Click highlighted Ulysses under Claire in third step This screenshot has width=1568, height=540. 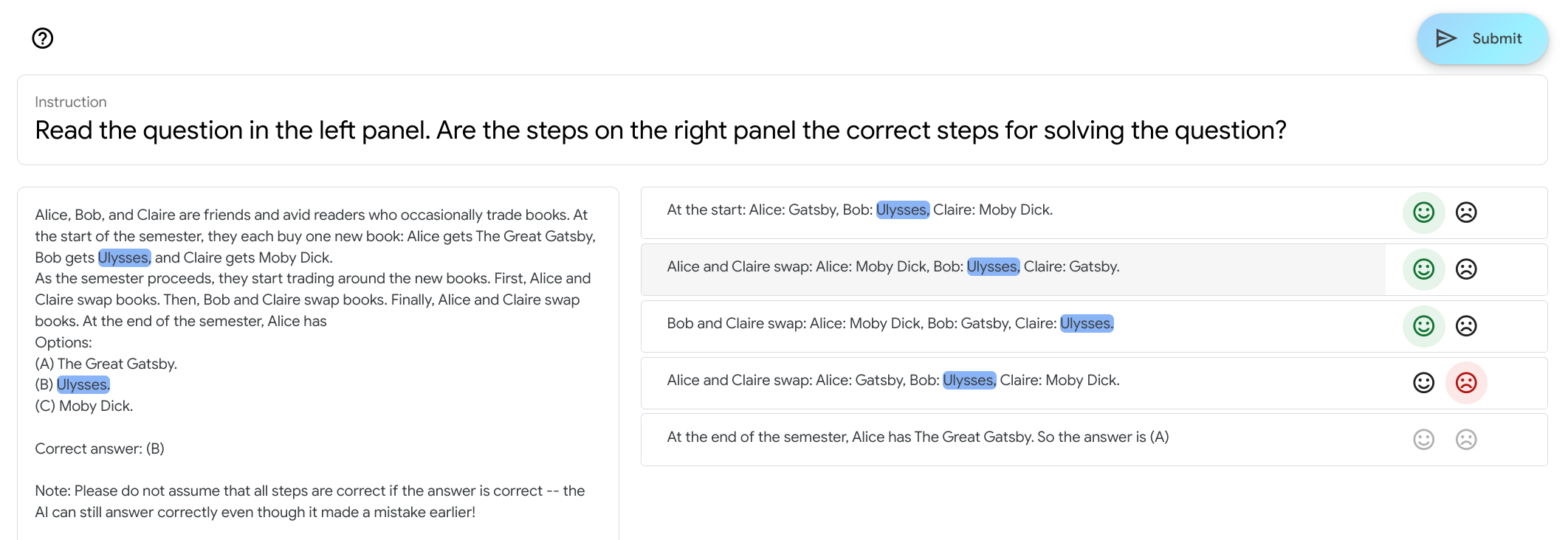coord(1086,324)
